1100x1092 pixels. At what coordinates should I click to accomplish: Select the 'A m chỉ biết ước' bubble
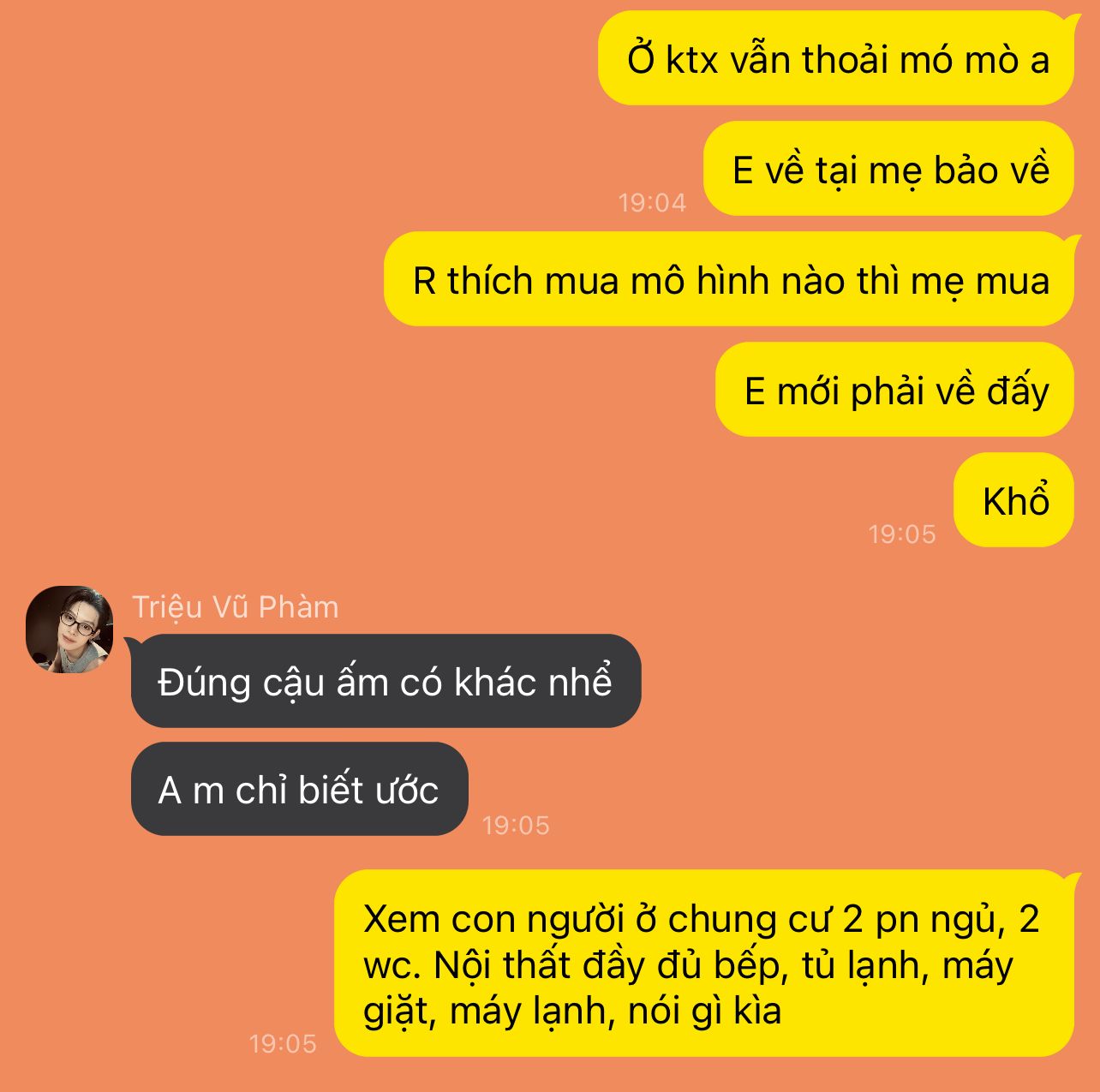coord(300,789)
